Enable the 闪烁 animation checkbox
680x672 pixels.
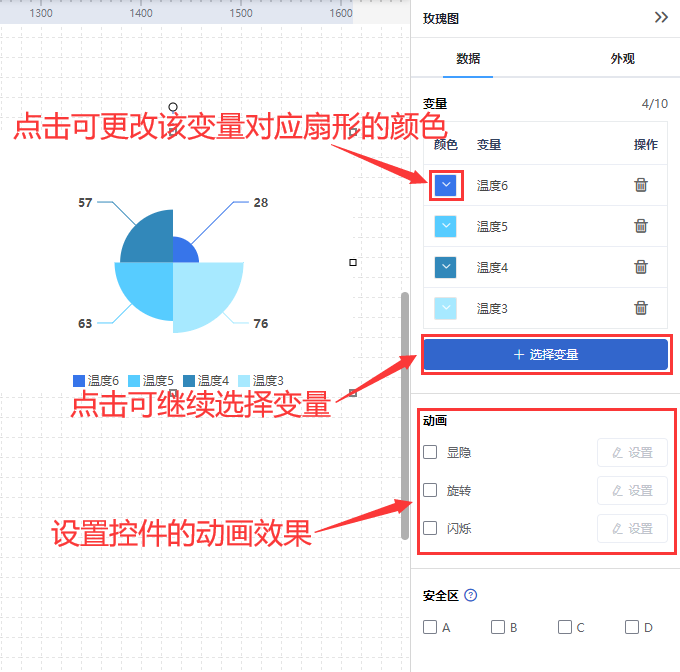[x=430, y=528]
